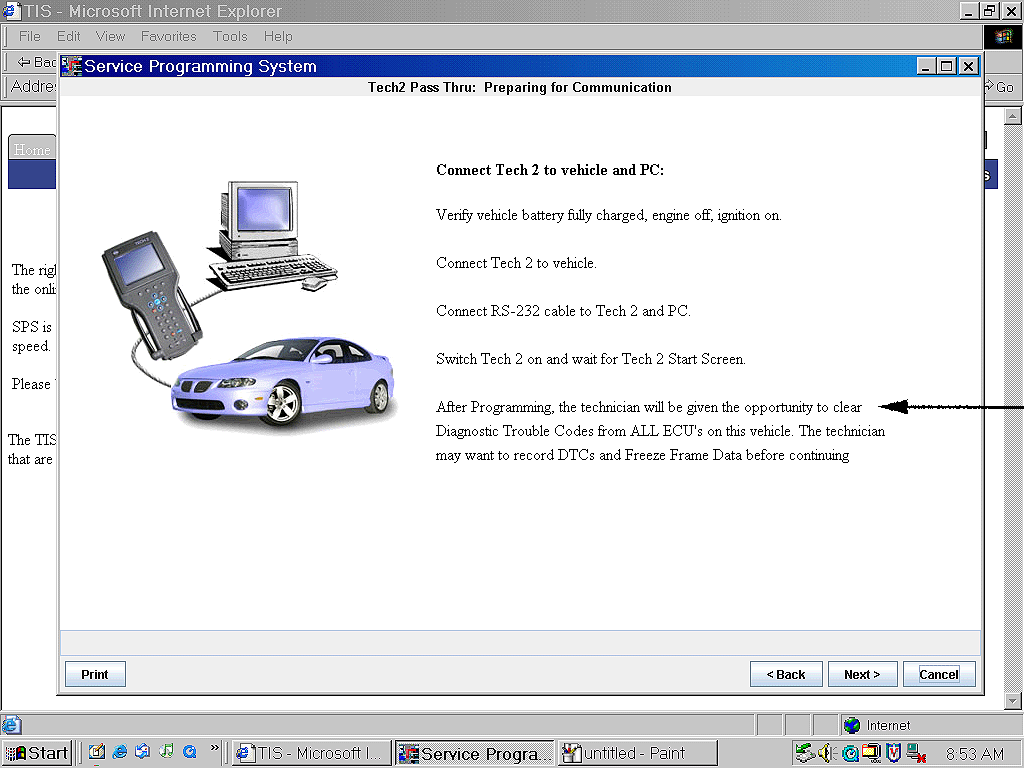The width and height of the screenshot is (1024, 768).
Task: Switch to untitled - Paint in taskbar
Action: click(636, 753)
